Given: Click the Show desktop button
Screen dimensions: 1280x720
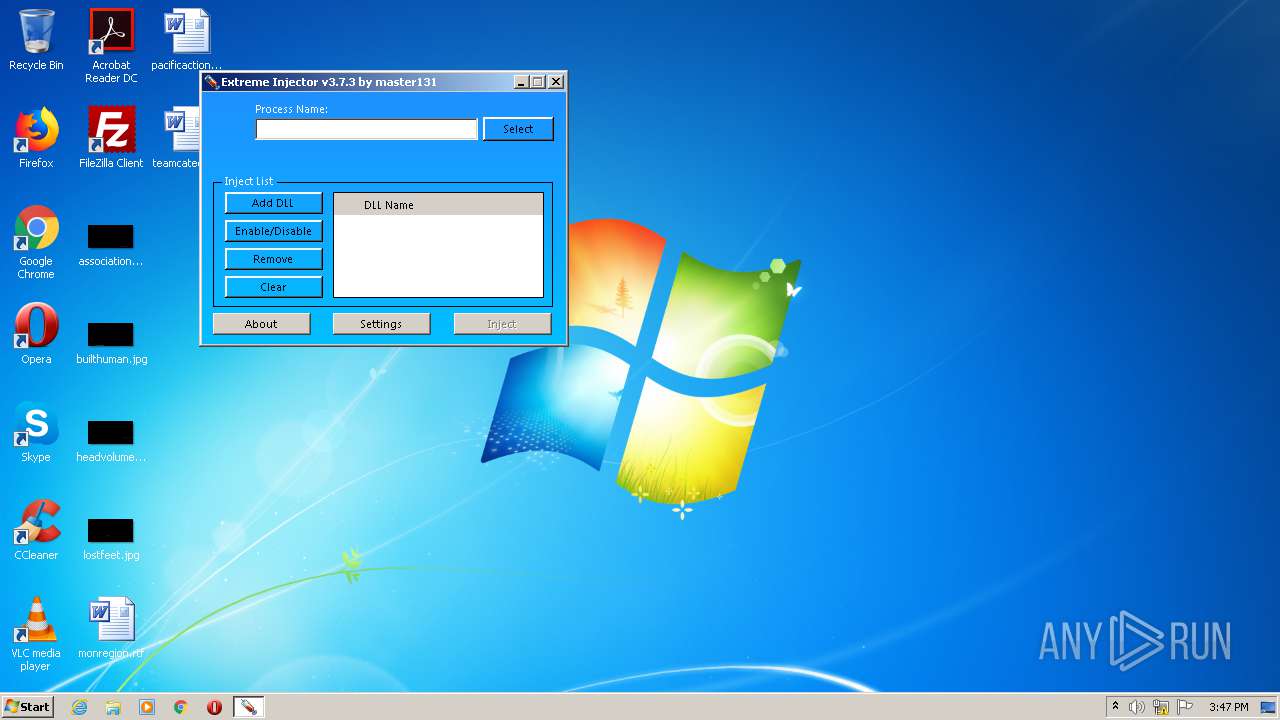Looking at the screenshot, I should click(x=1269, y=707).
